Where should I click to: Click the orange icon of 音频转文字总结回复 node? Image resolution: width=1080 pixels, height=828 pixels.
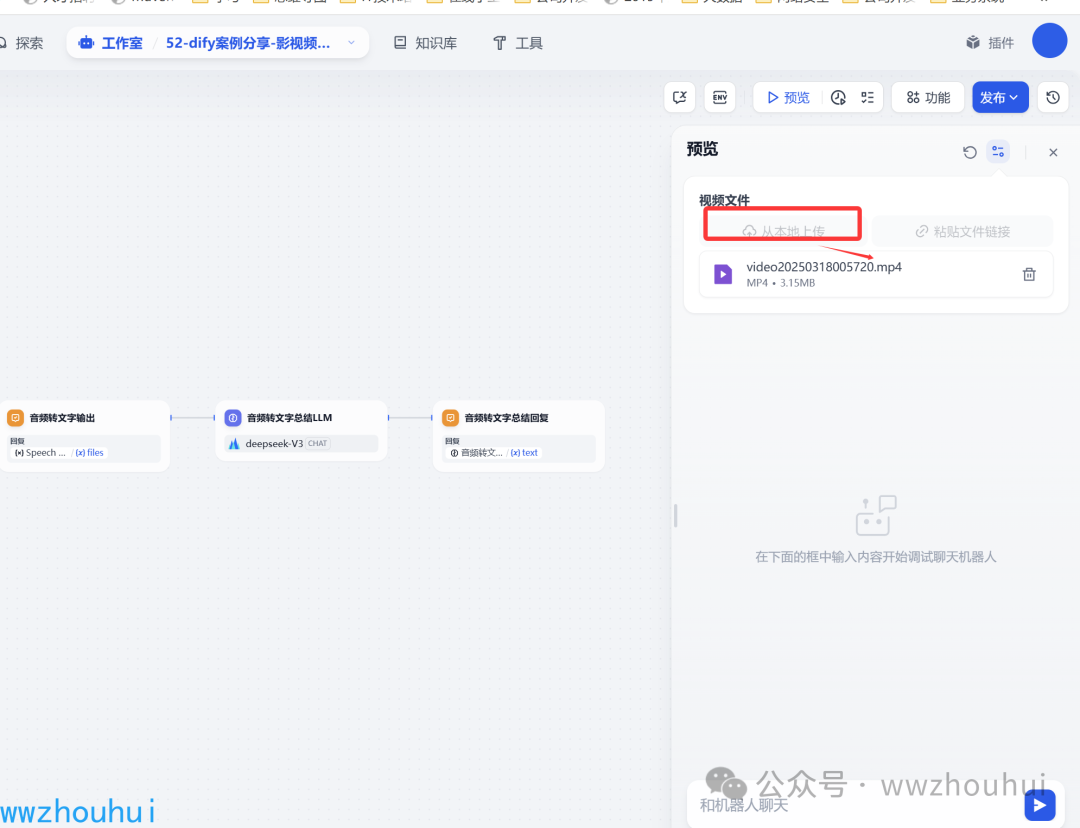pos(450,417)
